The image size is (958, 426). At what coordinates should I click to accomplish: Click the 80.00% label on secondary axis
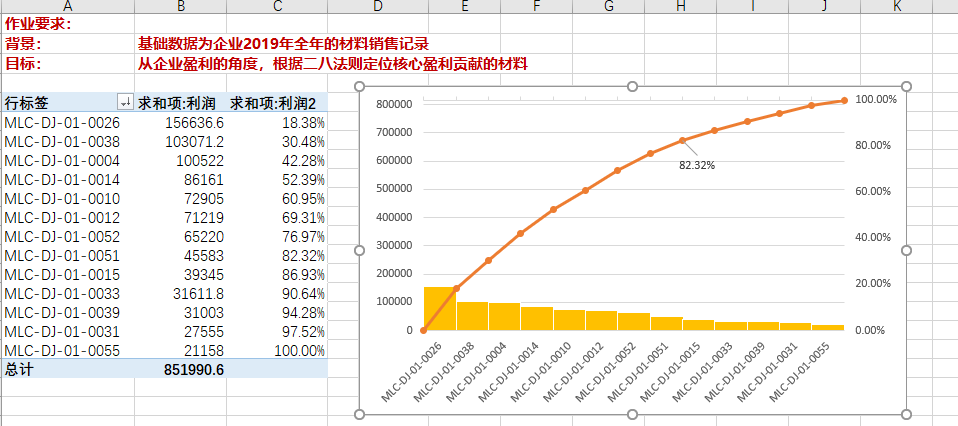[x=872, y=145]
